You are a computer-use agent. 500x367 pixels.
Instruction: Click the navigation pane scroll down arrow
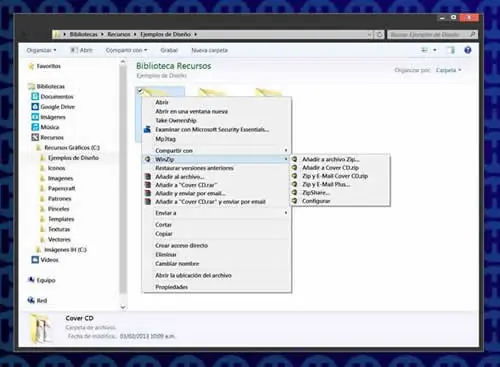click(x=123, y=307)
